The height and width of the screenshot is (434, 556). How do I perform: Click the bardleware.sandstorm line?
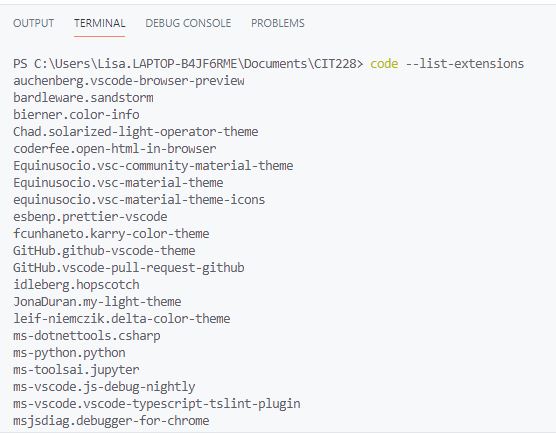pos(83,98)
